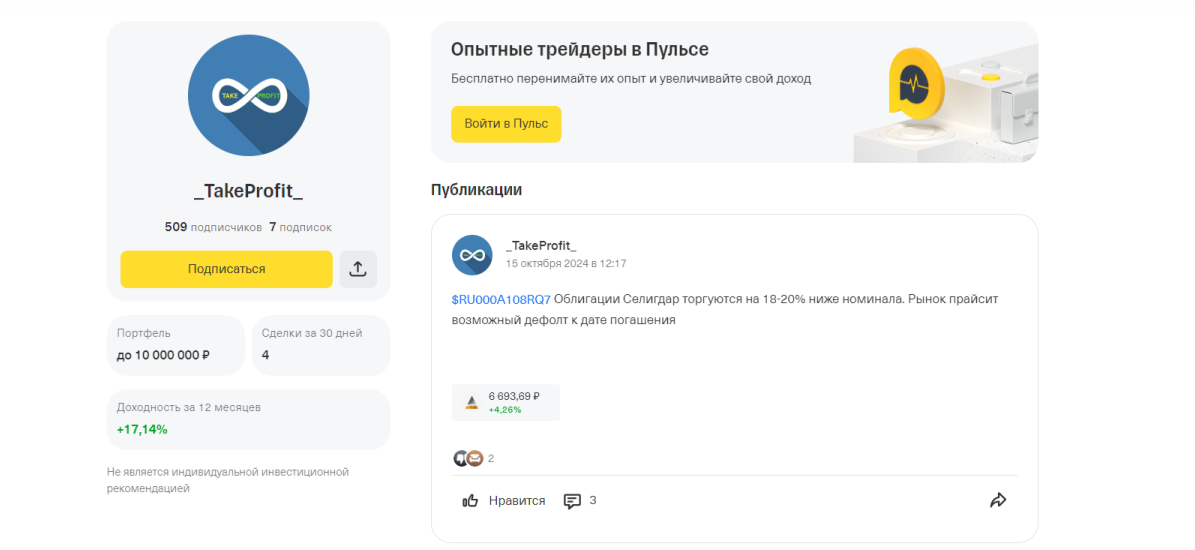Click the Селигдар stock logo icon
This screenshot has width=1195, height=550.
(x=471, y=402)
